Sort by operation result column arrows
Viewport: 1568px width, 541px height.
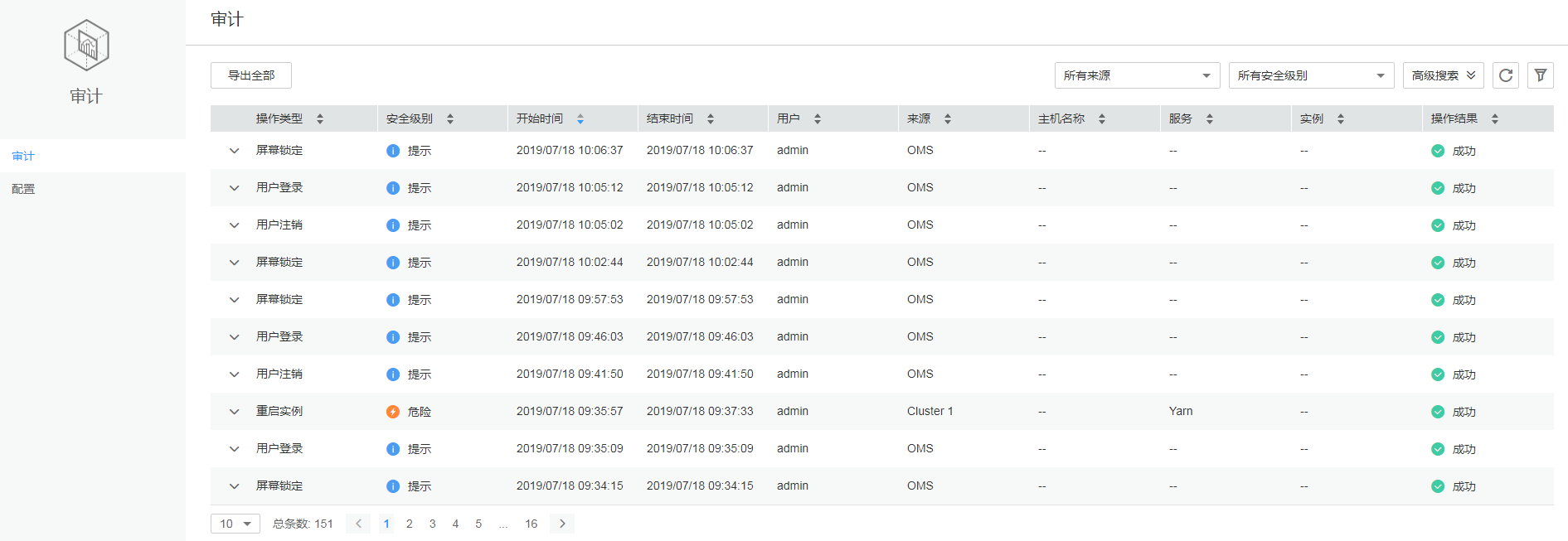point(1495,119)
